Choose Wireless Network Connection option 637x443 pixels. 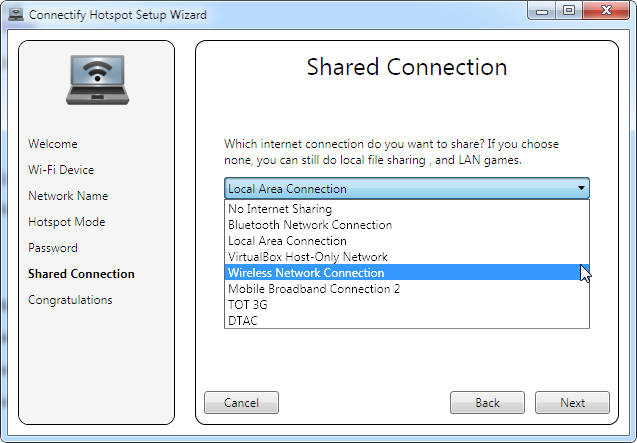pos(407,272)
